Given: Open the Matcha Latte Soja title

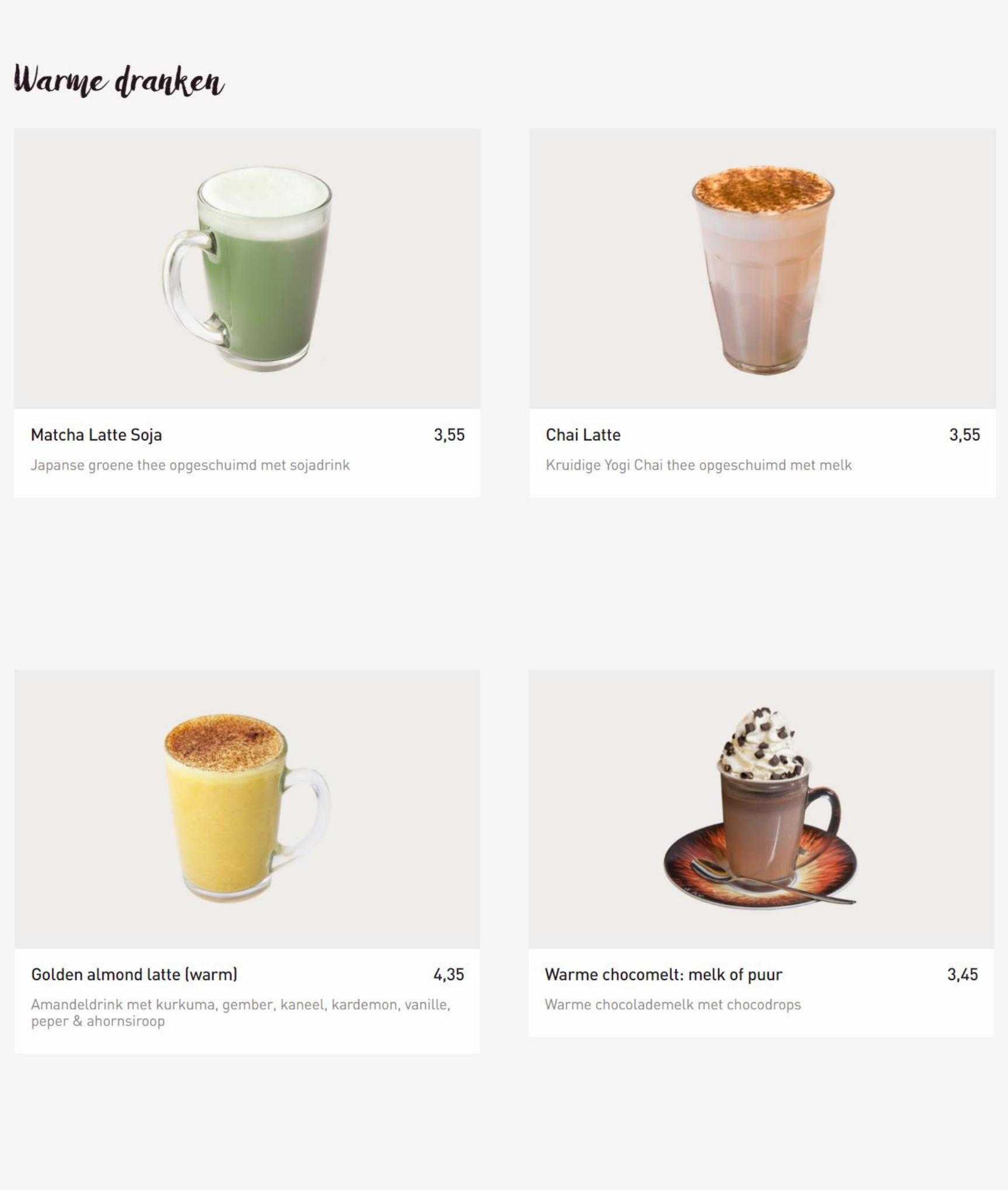Looking at the screenshot, I should click(96, 435).
